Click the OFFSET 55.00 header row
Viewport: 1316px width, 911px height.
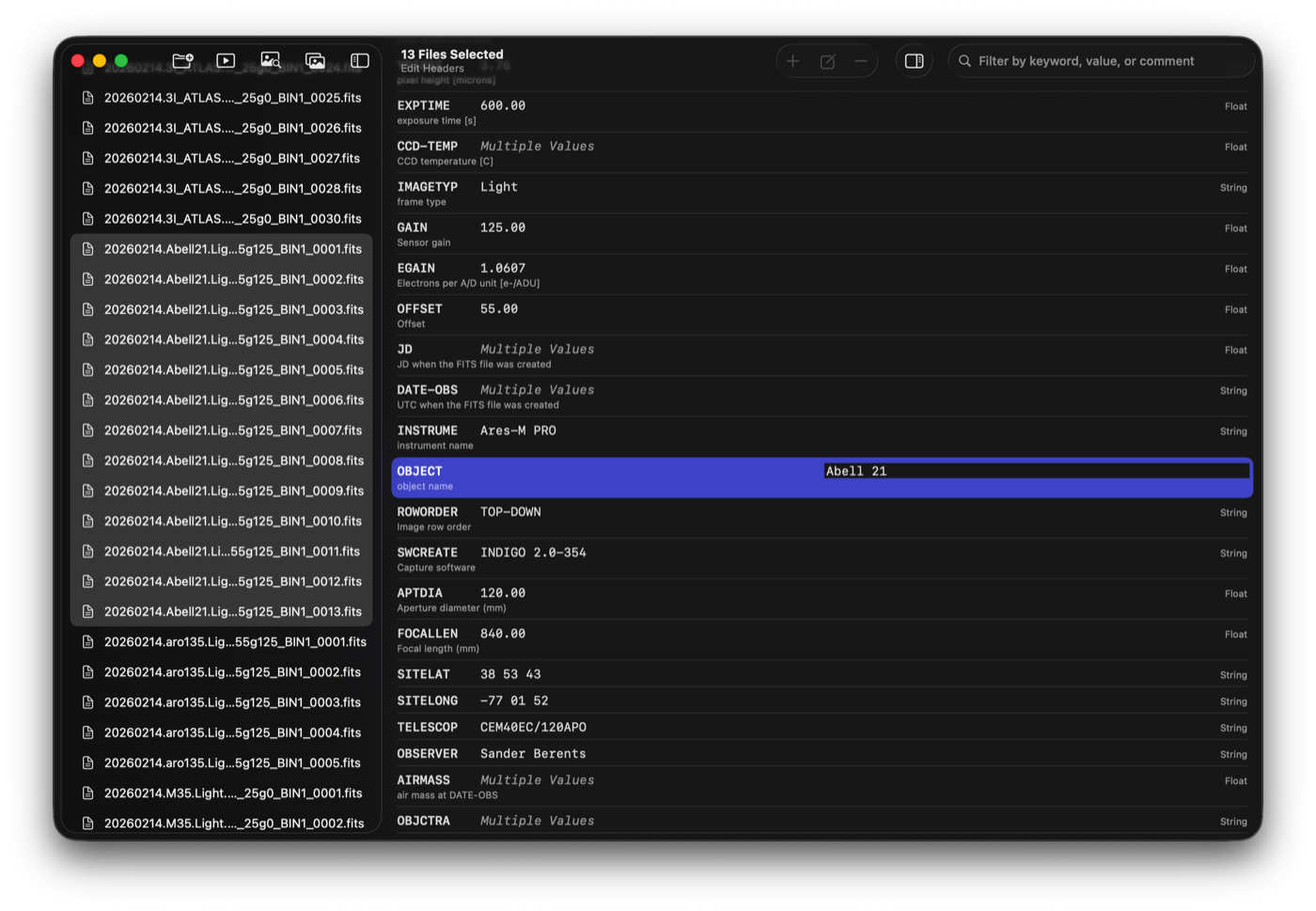(822, 315)
